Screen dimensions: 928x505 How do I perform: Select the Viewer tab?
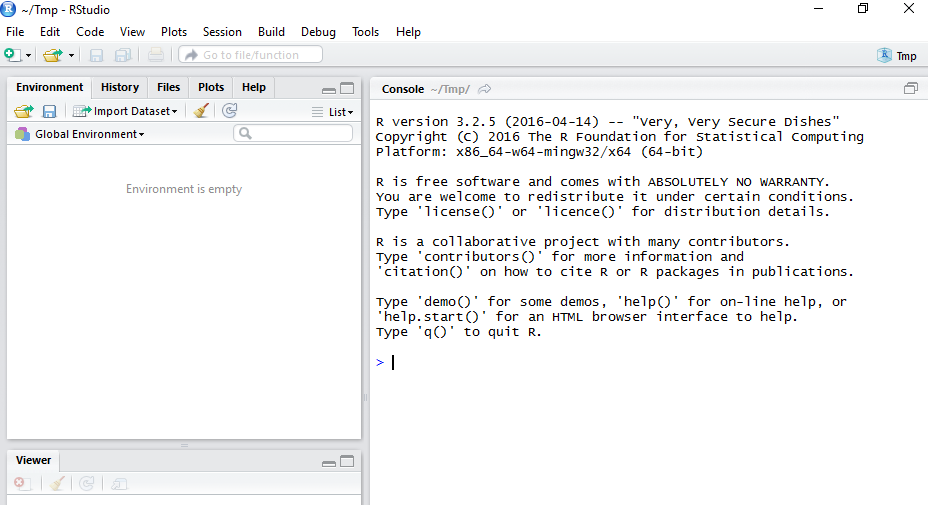point(33,460)
